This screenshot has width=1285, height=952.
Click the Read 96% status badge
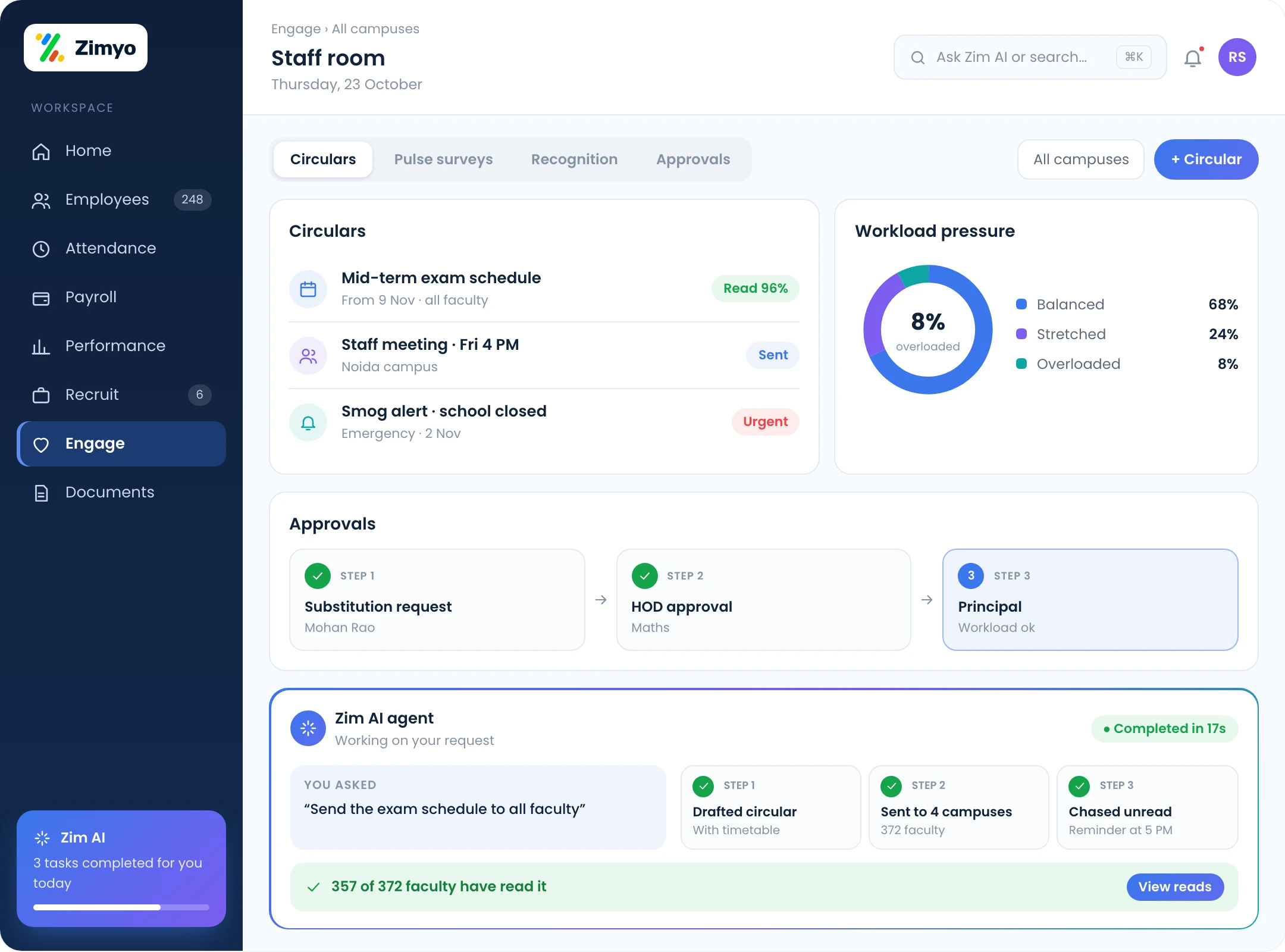756,289
